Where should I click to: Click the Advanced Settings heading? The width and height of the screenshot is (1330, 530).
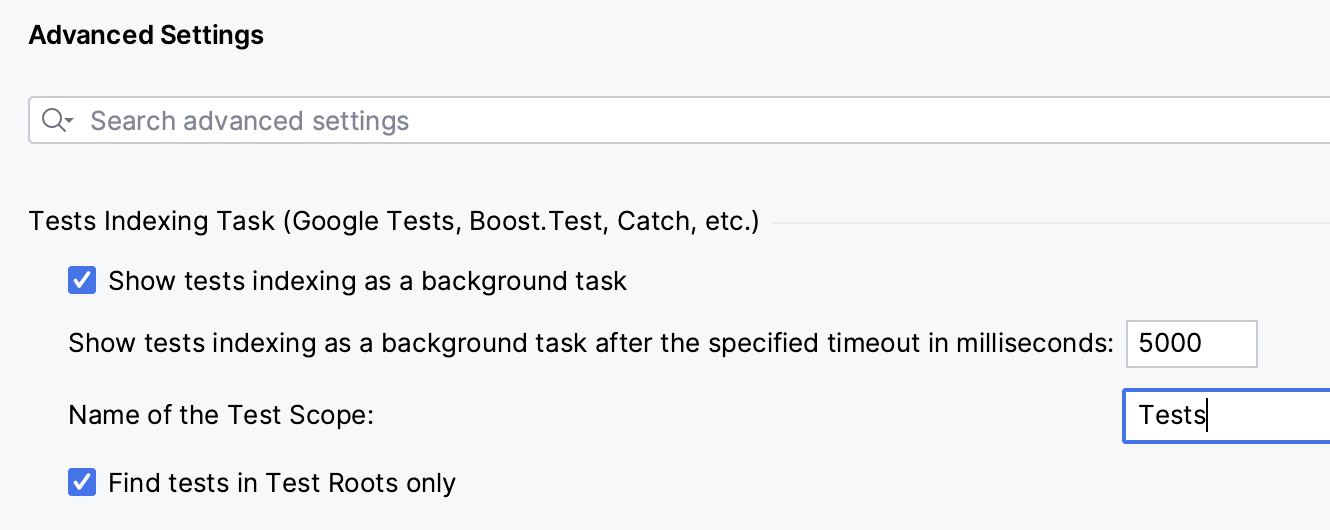point(146,36)
